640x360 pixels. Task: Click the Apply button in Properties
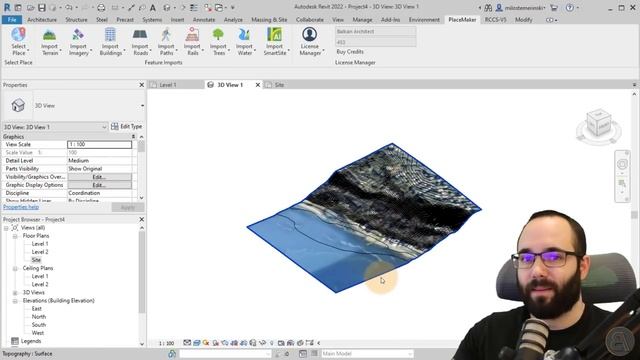[x=128, y=207]
